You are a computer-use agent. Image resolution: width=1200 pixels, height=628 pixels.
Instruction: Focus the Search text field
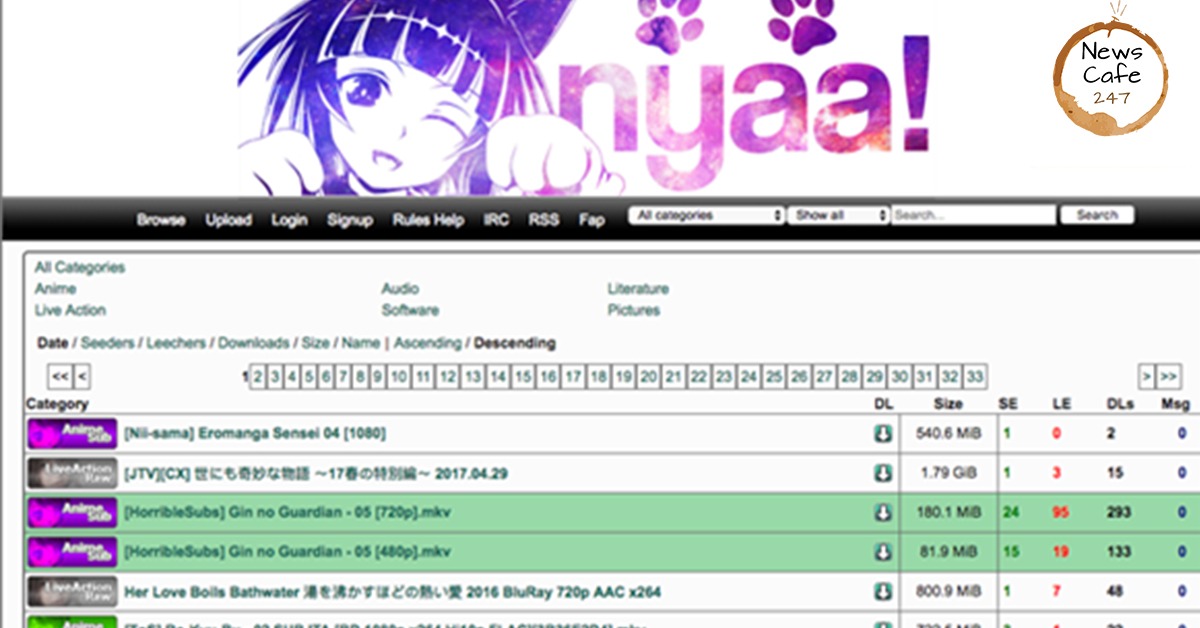pyautogui.click(x=974, y=215)
